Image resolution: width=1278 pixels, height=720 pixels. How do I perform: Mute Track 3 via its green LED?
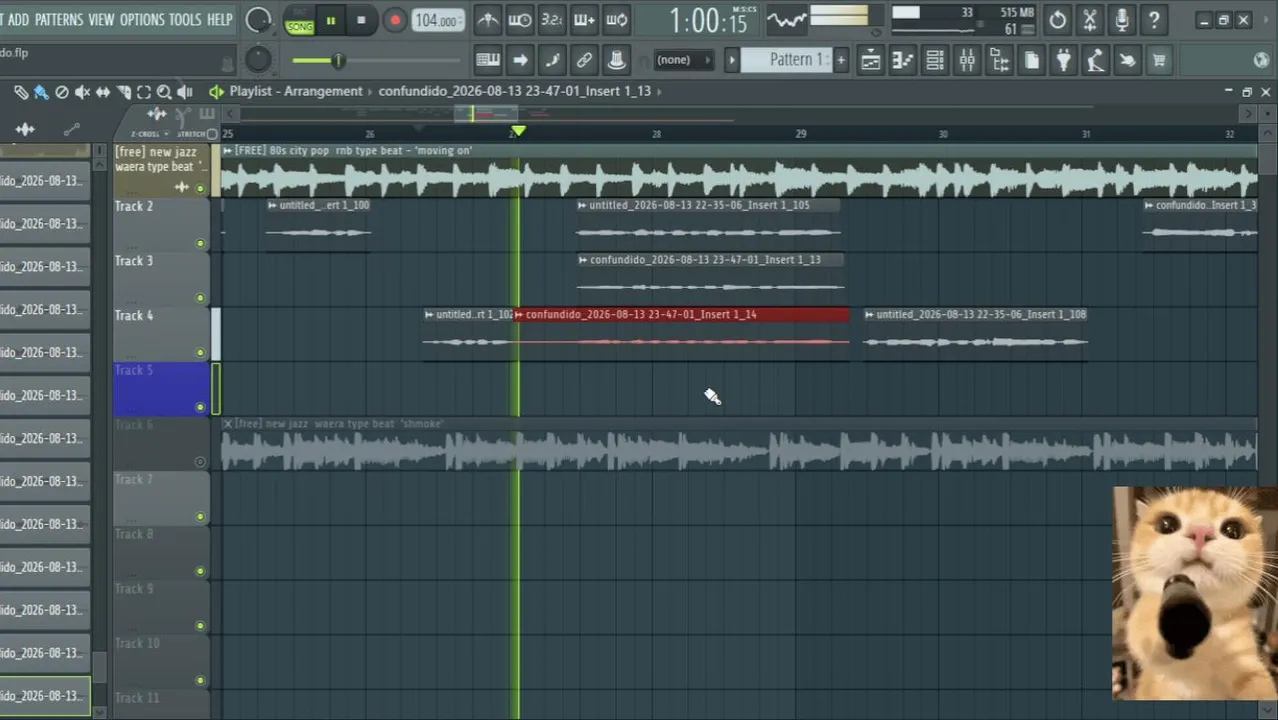[x=200, y=298]
